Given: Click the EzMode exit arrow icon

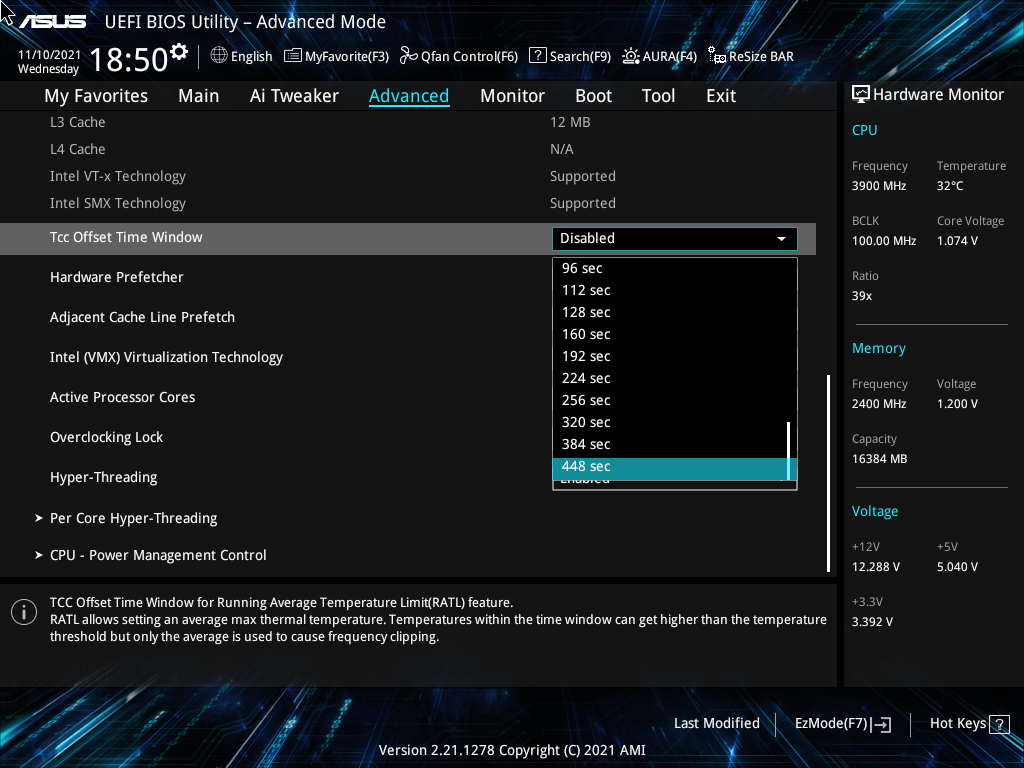Looking at the screenshot, I should pos(882,724).
